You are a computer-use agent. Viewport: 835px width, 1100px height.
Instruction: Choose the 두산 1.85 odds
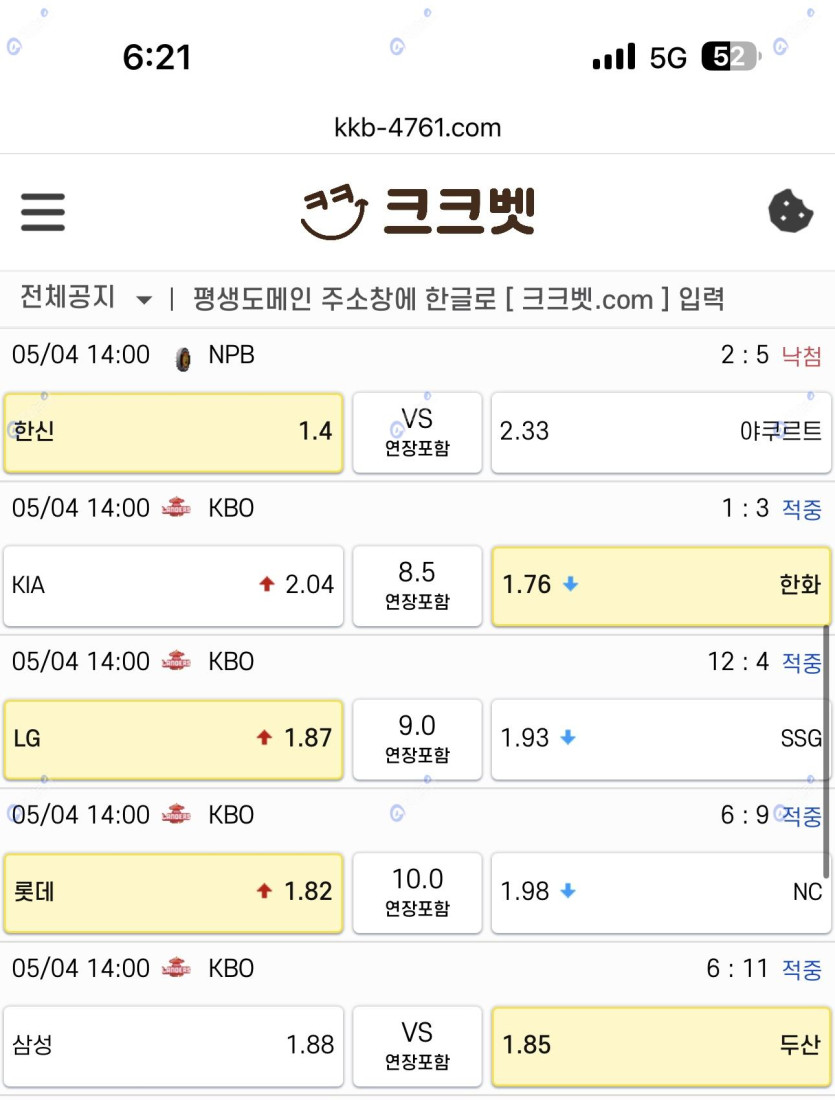tap(661, 1046)
